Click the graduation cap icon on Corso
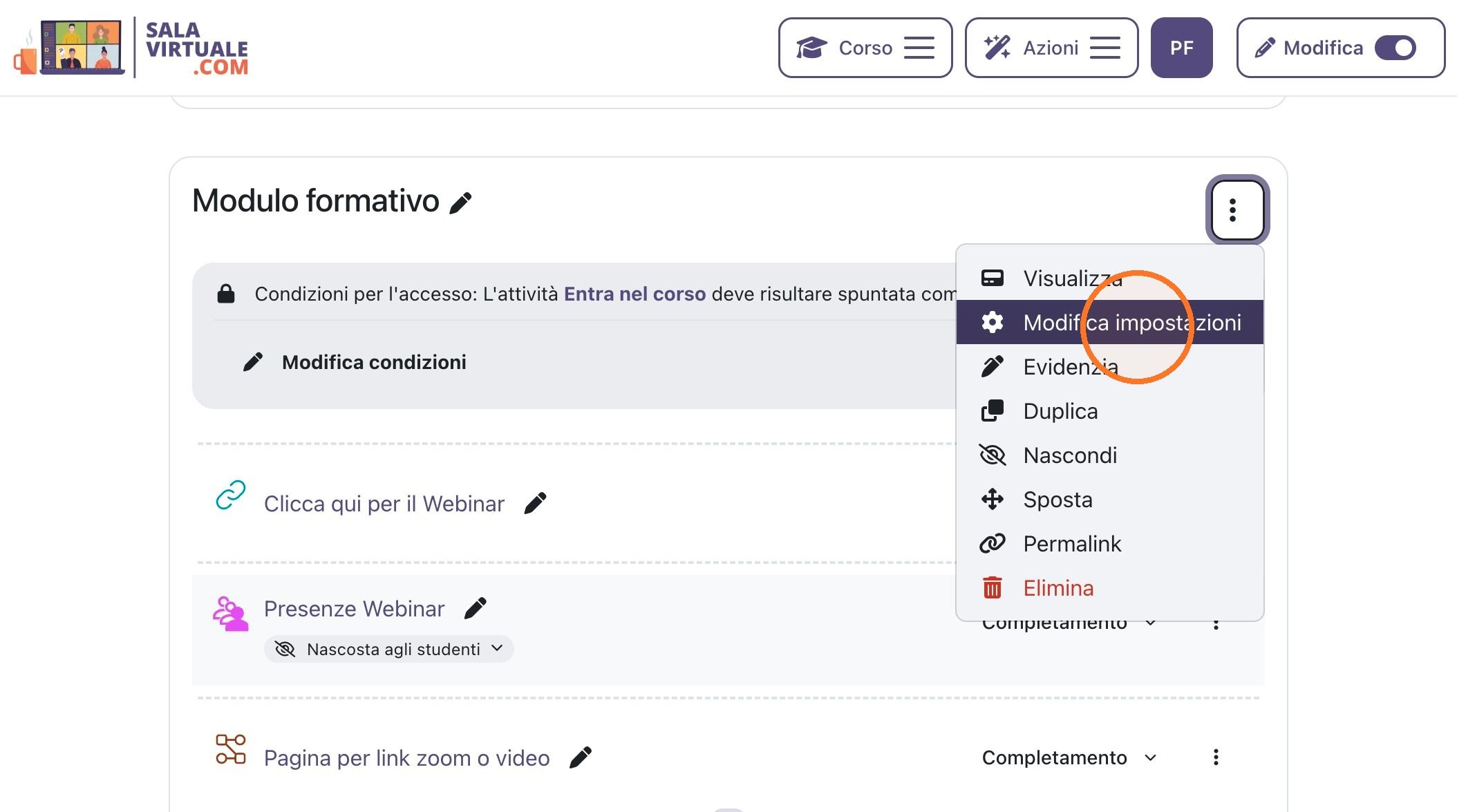The image size is (1457, 812). click(811, 48)
